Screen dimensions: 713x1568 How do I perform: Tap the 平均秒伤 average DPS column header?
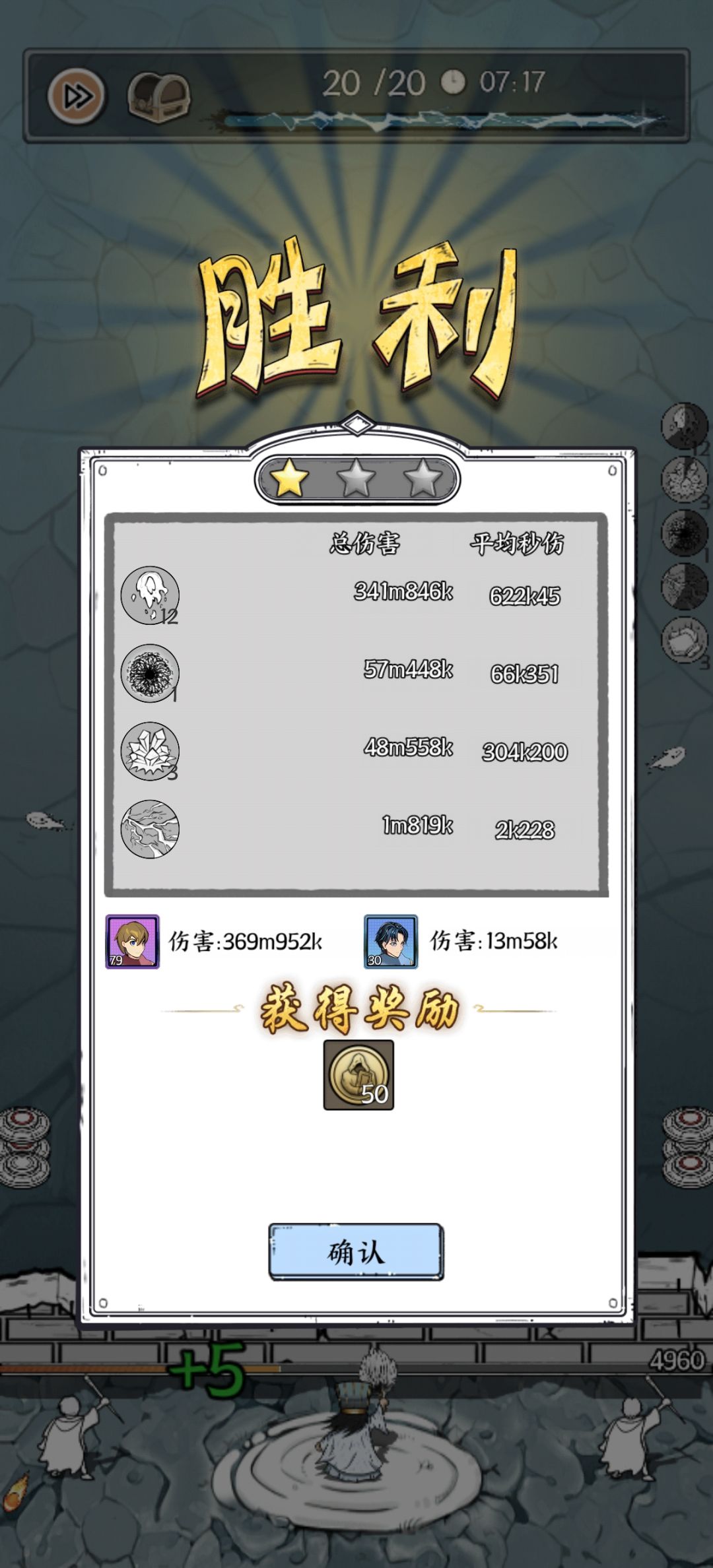(x=517, y=543)
